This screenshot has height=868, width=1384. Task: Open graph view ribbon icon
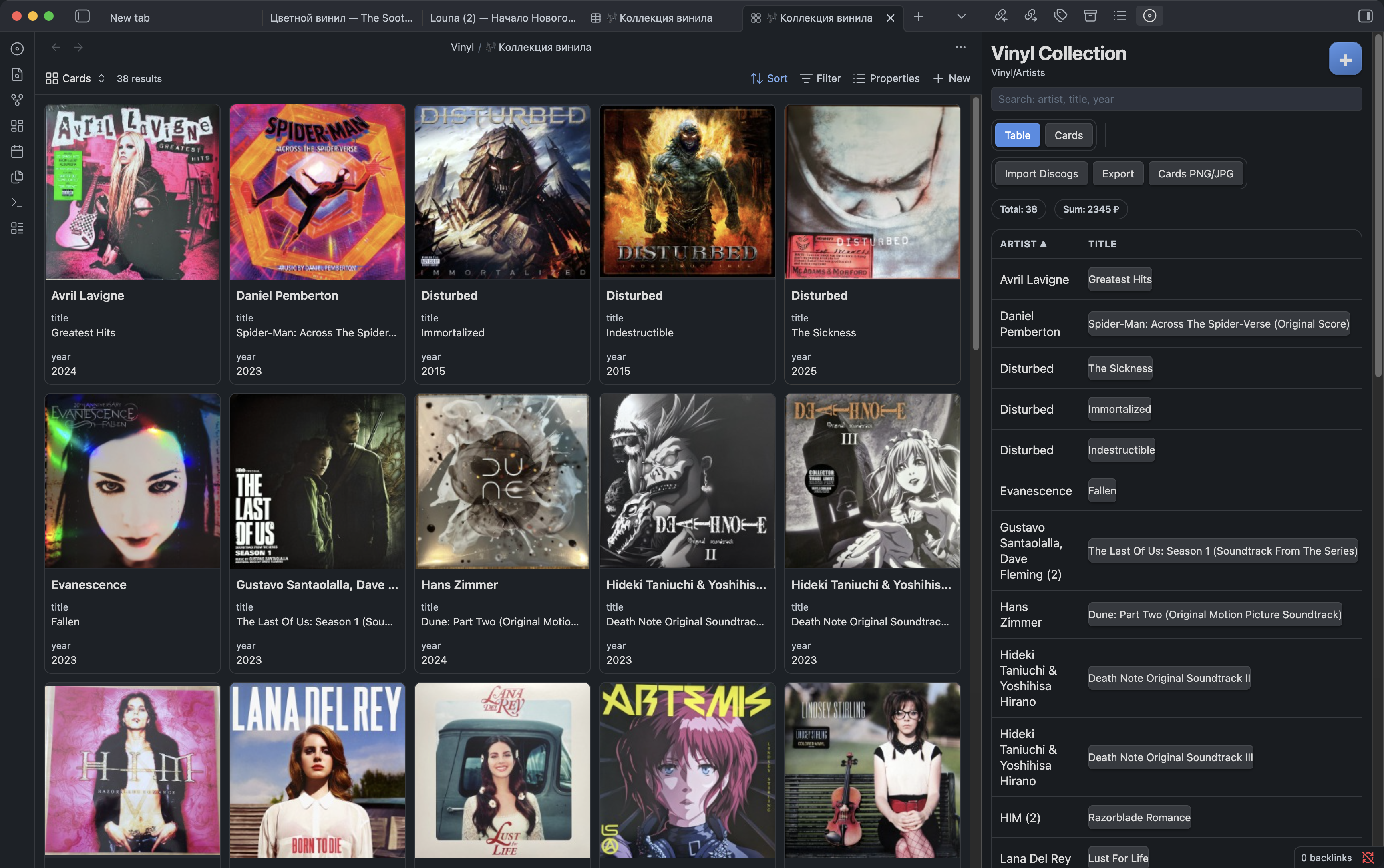click(17, 100)
